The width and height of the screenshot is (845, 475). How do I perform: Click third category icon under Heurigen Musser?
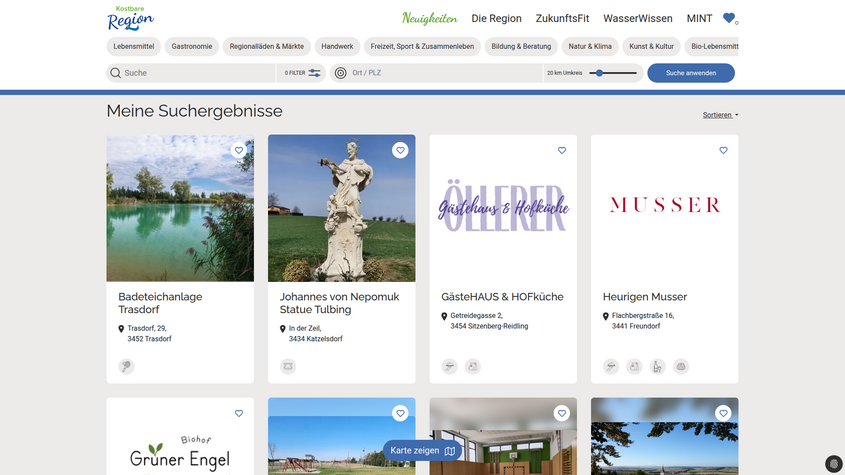coord(657,367)
